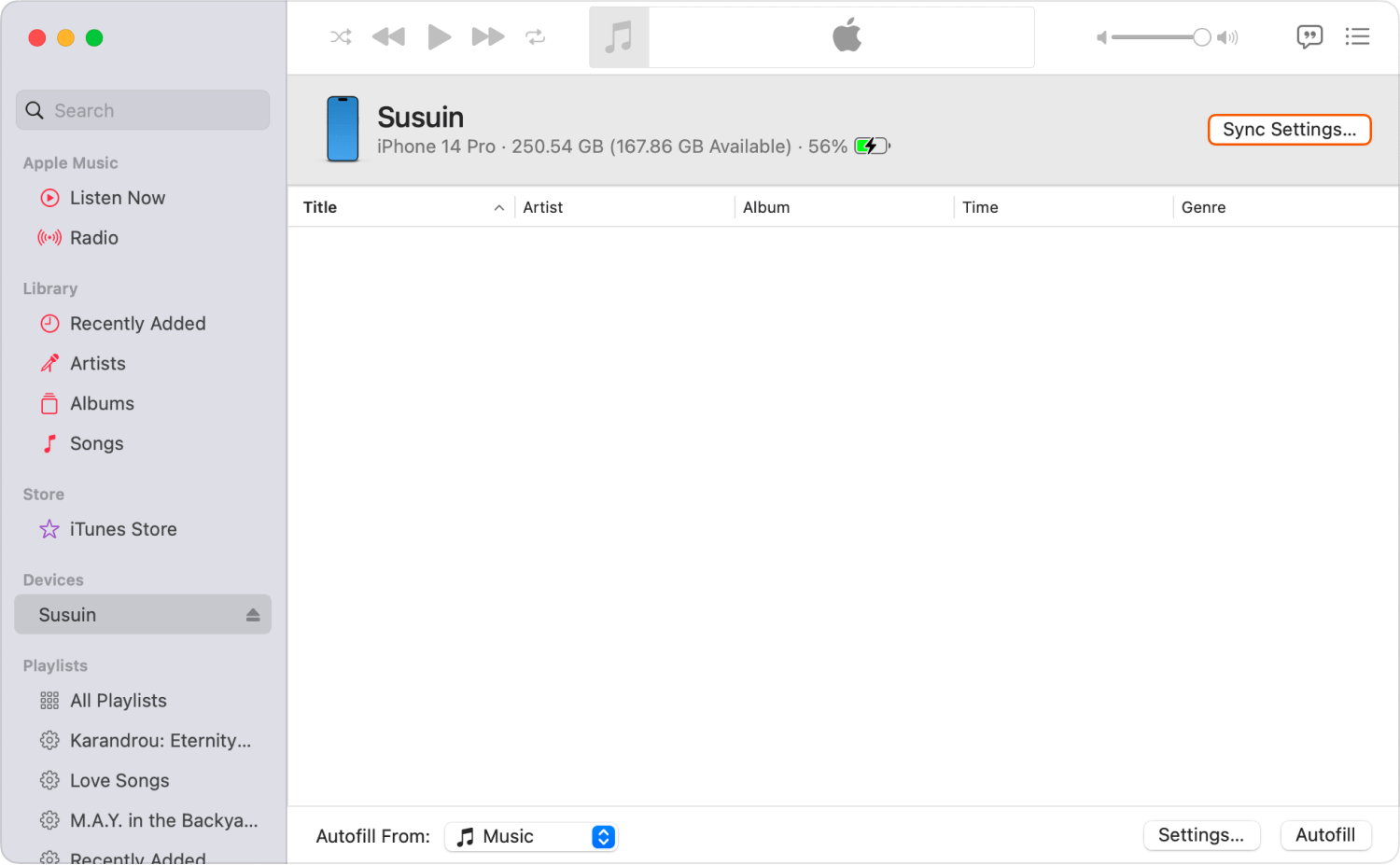Click the Autofill From dropdown stepper arrows
1400x865 pixels.
tap(603, 837)
